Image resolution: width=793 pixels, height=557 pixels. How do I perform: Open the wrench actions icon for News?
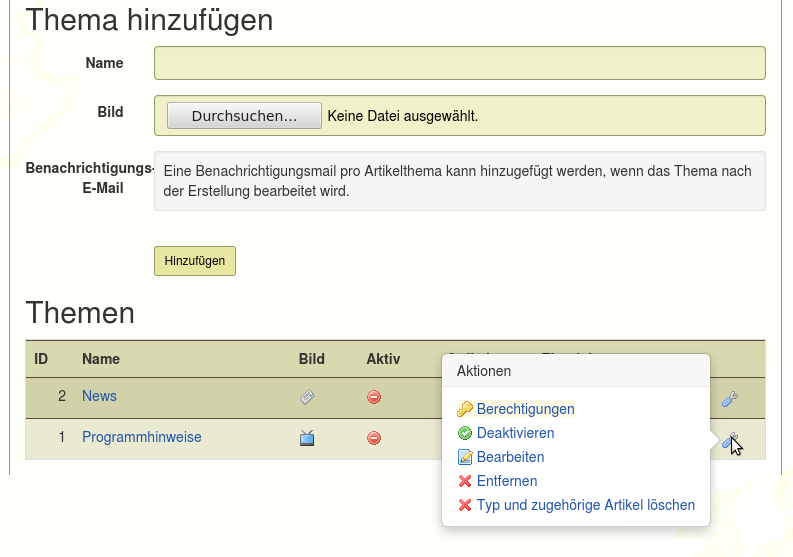730,399
